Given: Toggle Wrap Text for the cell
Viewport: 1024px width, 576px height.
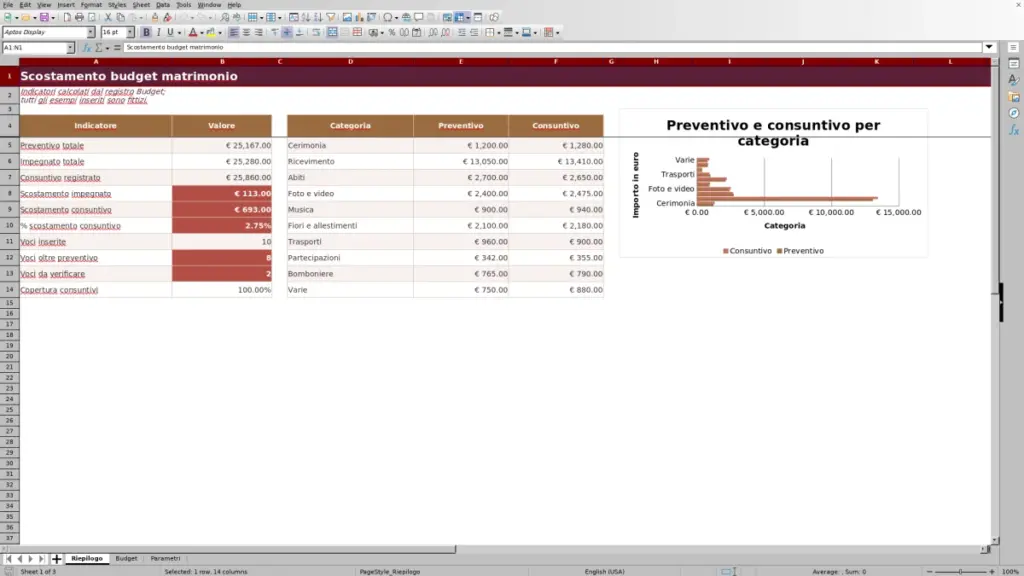Looking at the screenshot, I should coord(316,33).
